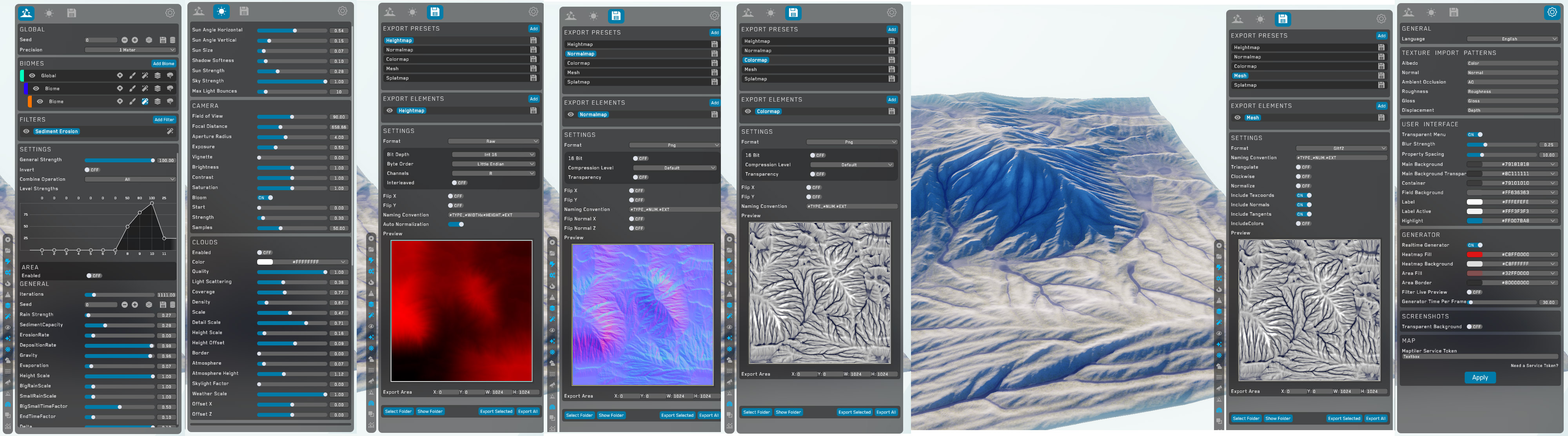This screenshot has width=1568, height=436.
Task: Click paint brush icon on Global biome
Action: pyautogui.click(x=132, y=76)
